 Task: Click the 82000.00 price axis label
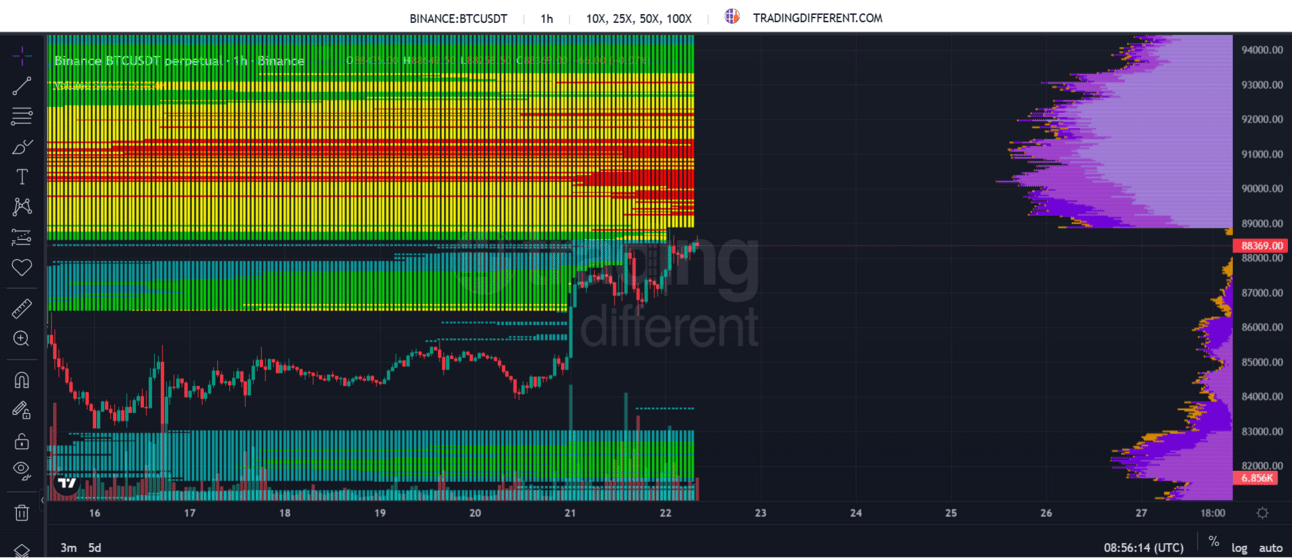tap(1262, 466)
